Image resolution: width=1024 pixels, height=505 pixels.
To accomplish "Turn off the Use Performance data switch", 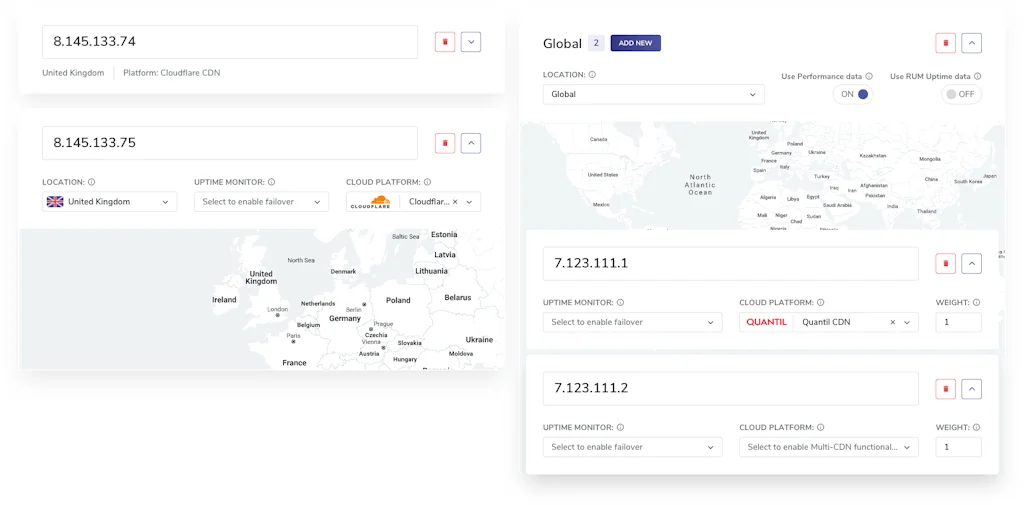I will (853, 94).
